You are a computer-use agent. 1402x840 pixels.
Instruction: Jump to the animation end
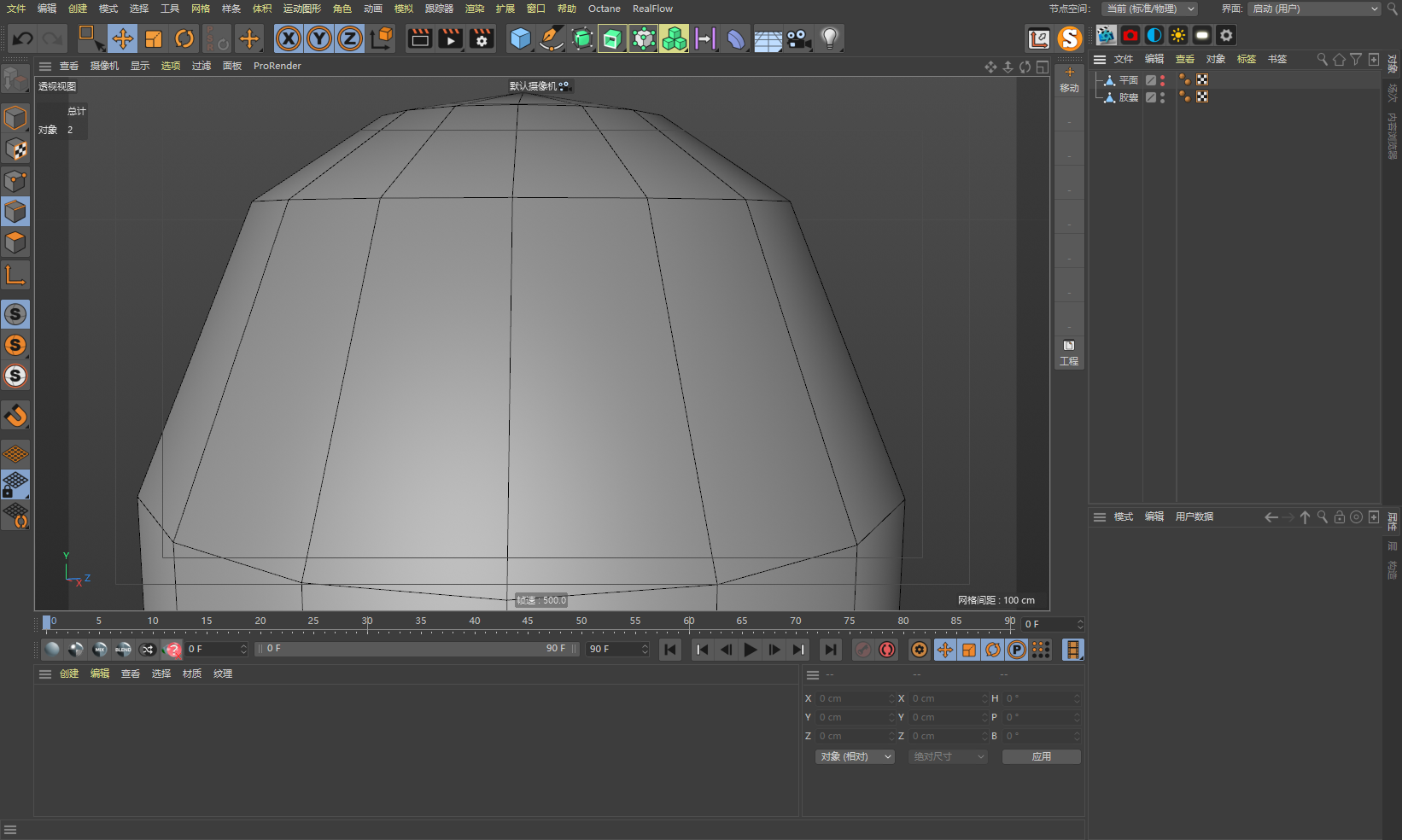click(x=830, y=650)
